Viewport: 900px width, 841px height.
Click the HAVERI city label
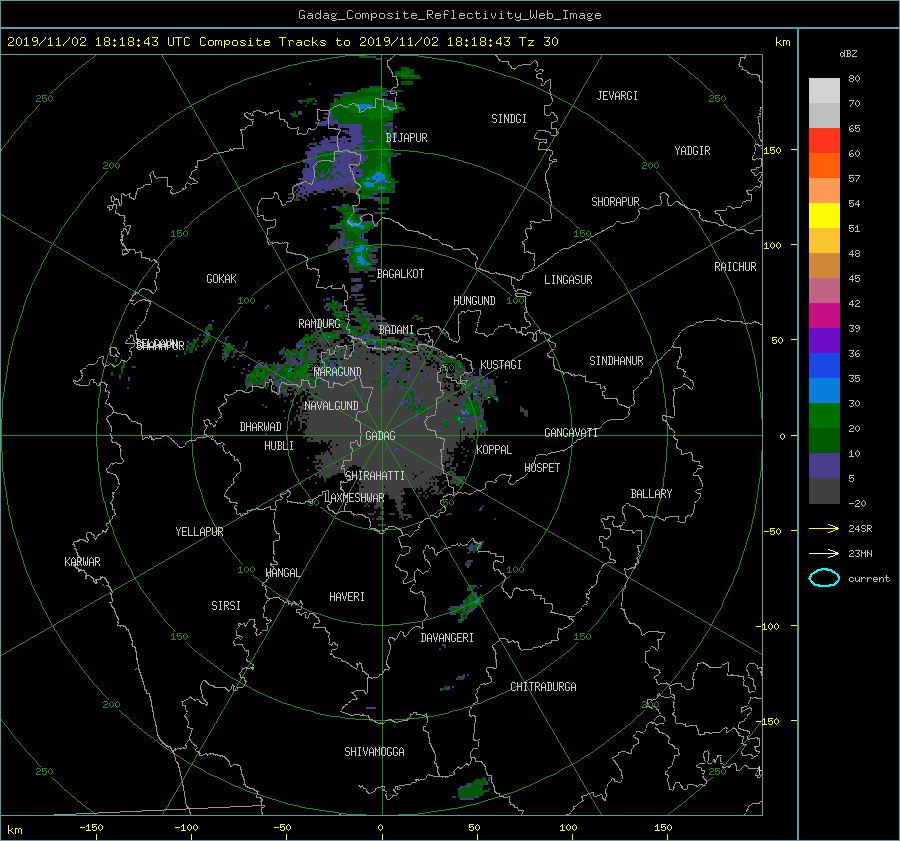pos(347,597)
